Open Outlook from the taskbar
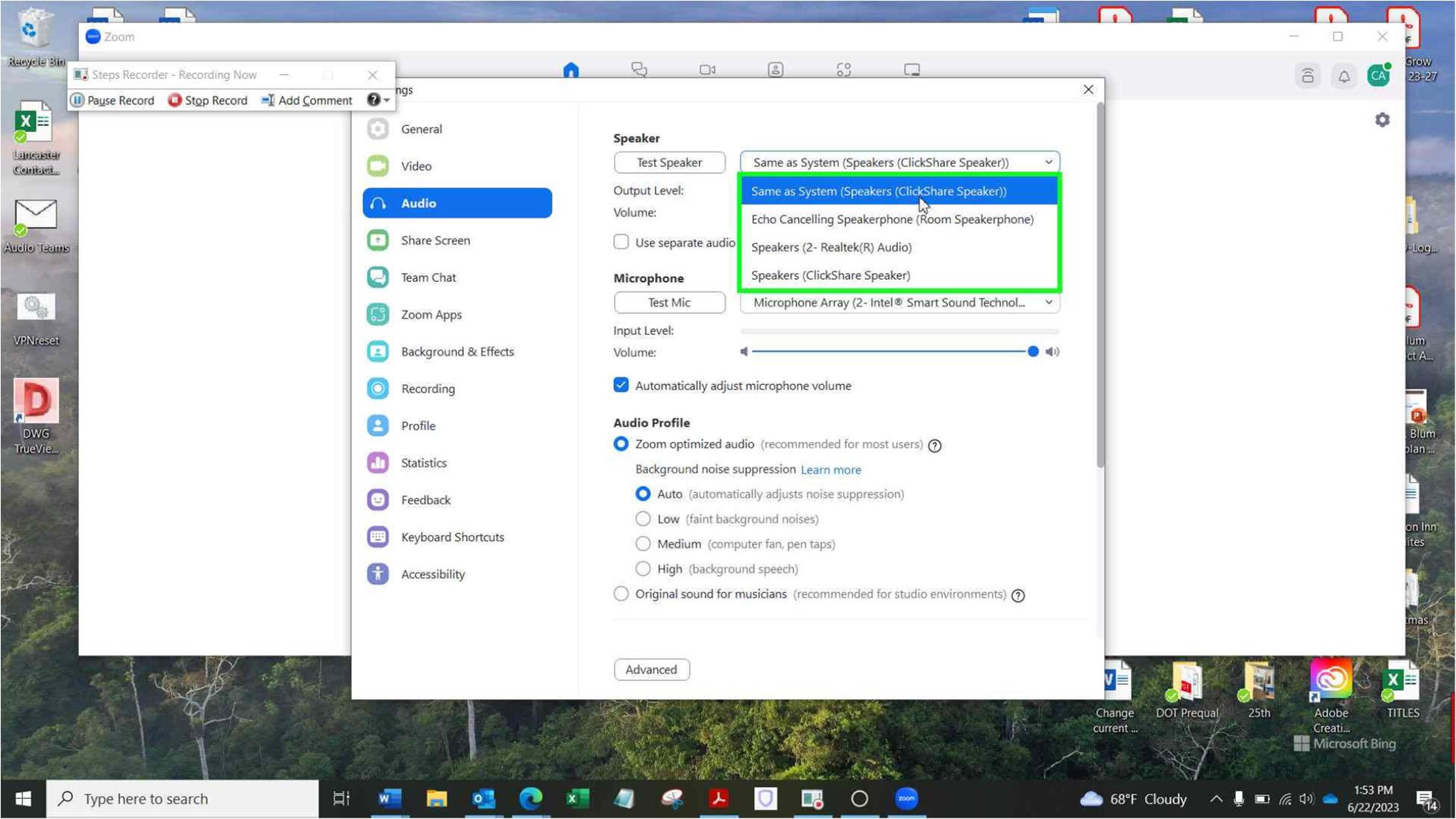Image resolution: width=1456 pixels, height=819 pixels. 483,799
